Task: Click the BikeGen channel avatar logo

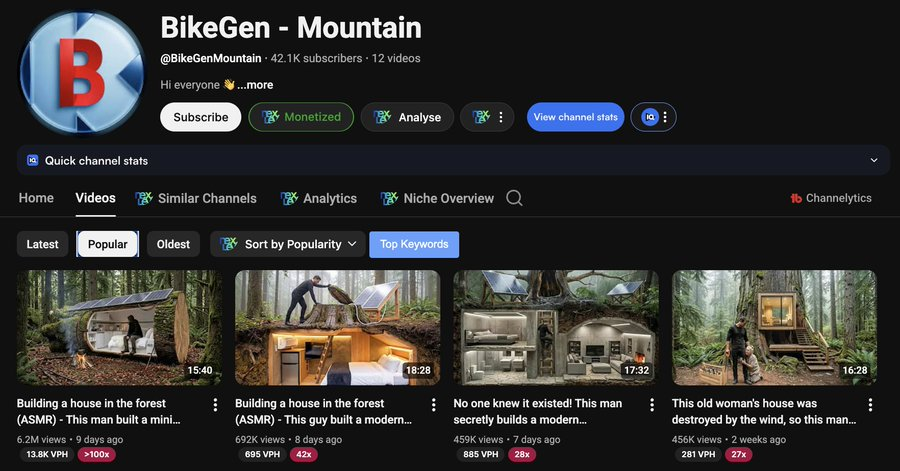Action: [82, 71]
